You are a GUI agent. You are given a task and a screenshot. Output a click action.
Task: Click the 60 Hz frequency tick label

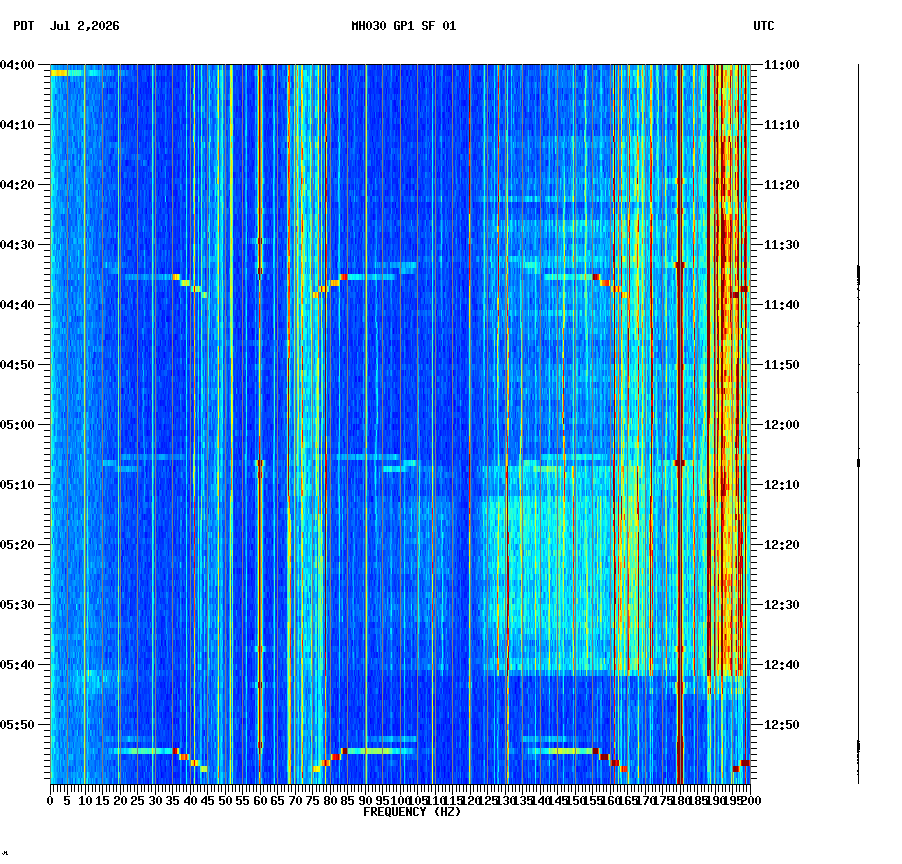[260, 801]
